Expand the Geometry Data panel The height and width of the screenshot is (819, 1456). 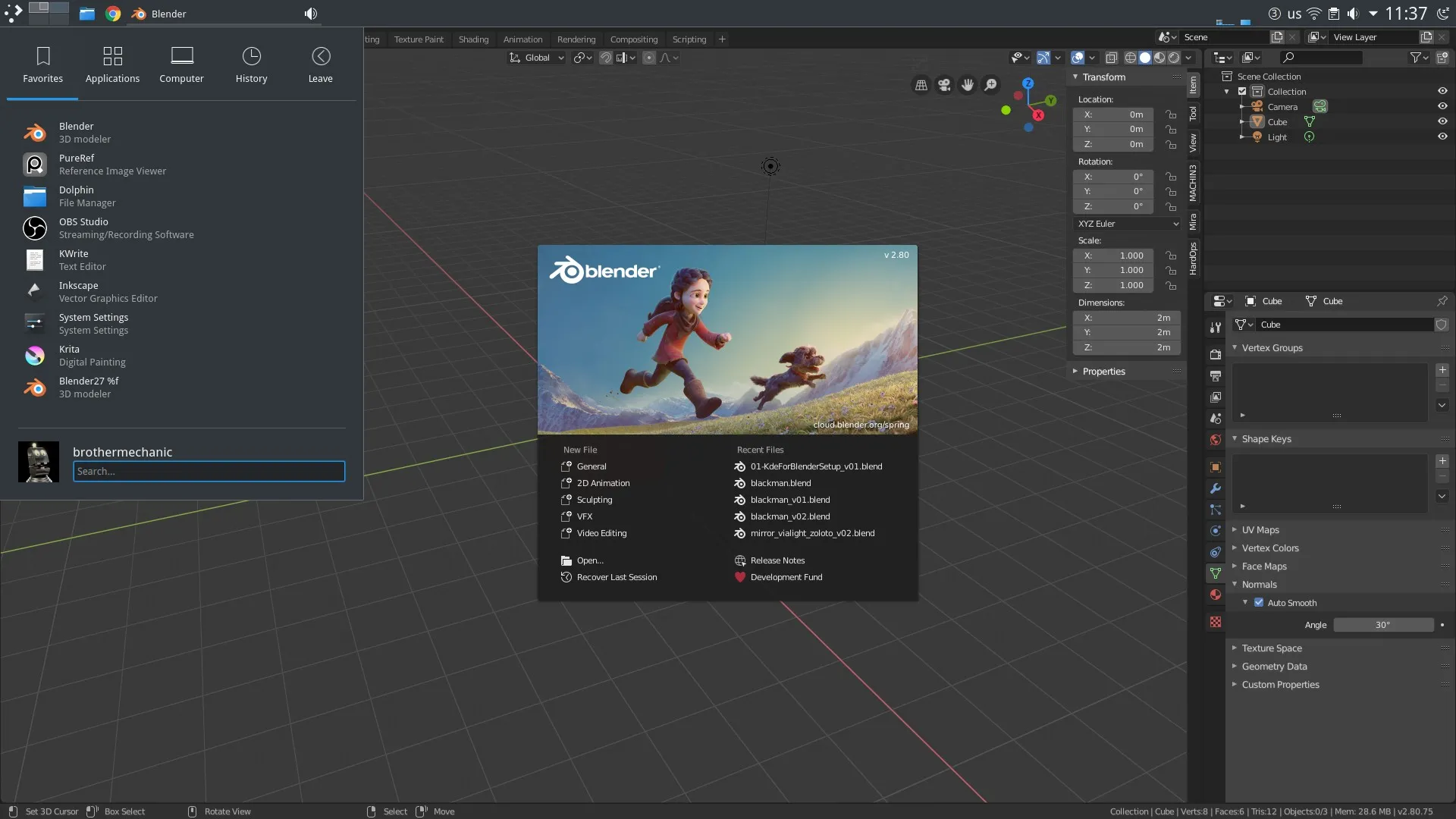click(1234, 666)
